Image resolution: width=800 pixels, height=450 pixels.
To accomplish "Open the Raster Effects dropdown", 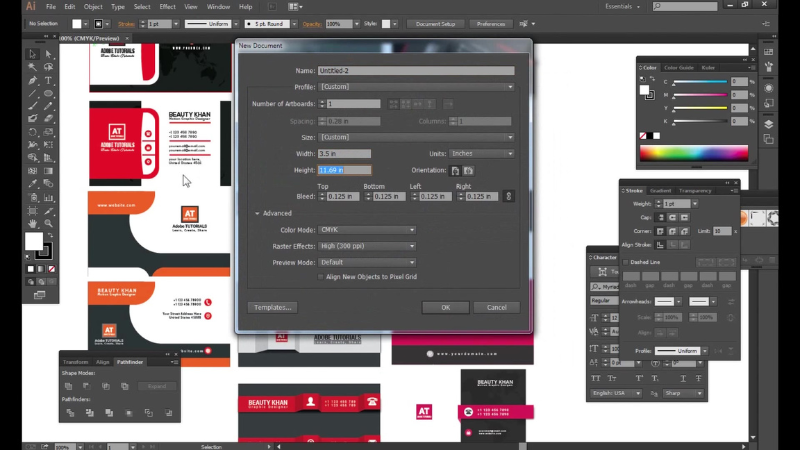I will point(367,246).
